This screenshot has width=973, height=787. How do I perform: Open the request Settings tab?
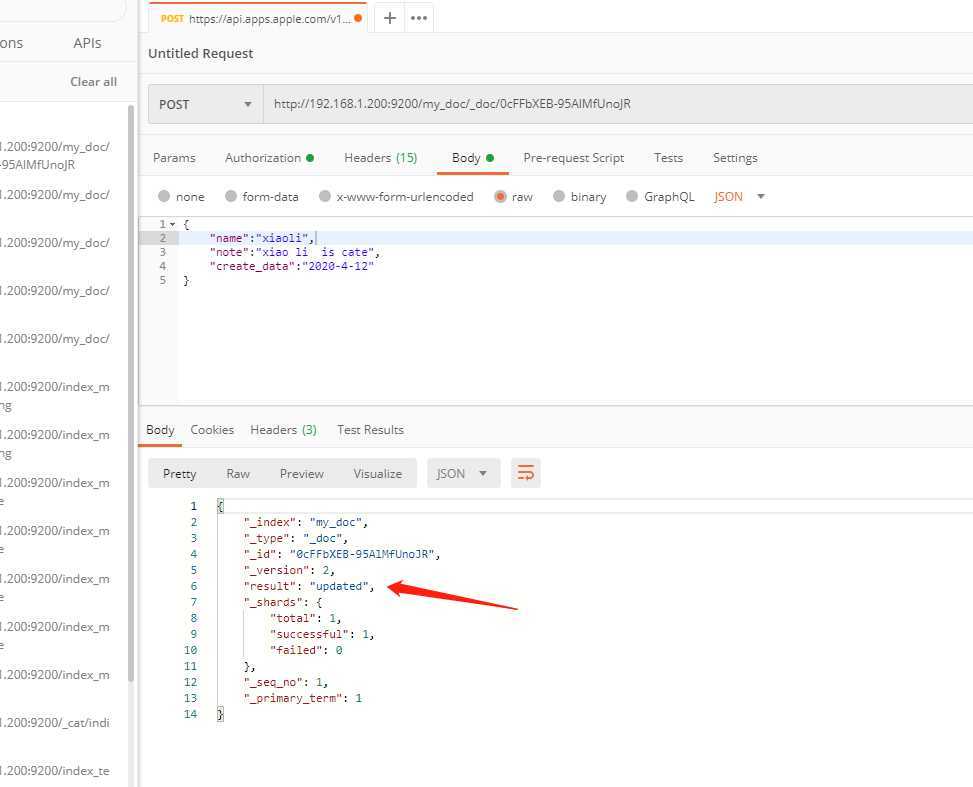[x=735, y=158]
